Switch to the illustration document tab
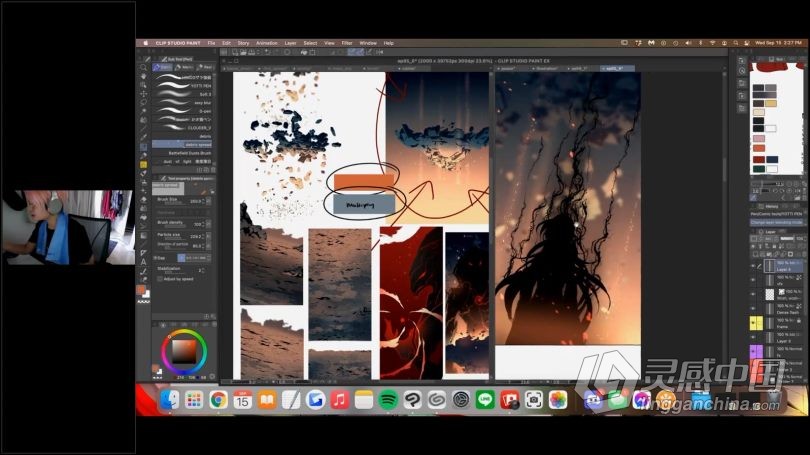810x455 pixels. coord(546,68)
